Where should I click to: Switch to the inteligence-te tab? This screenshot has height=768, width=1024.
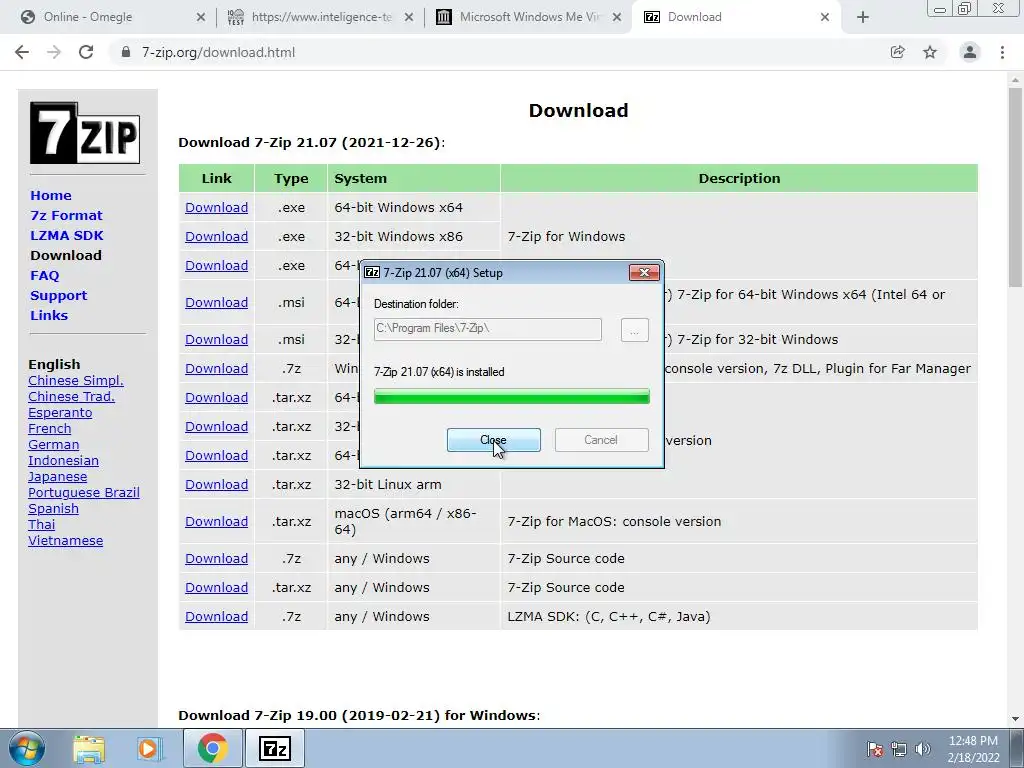[321, 17]
